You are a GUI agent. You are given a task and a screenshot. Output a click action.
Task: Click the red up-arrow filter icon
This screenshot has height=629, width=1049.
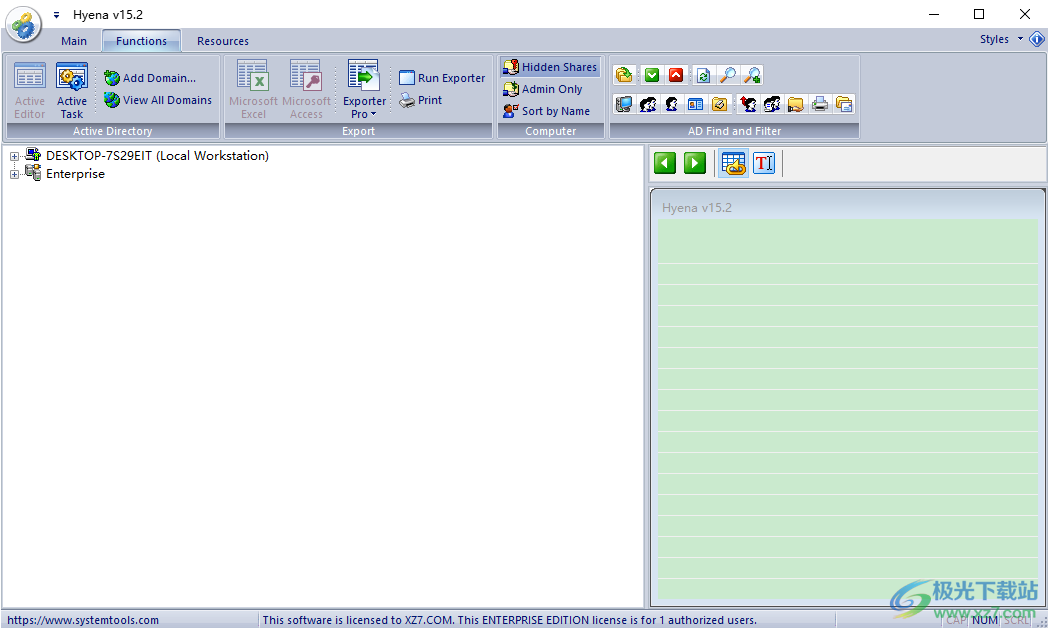676,75
